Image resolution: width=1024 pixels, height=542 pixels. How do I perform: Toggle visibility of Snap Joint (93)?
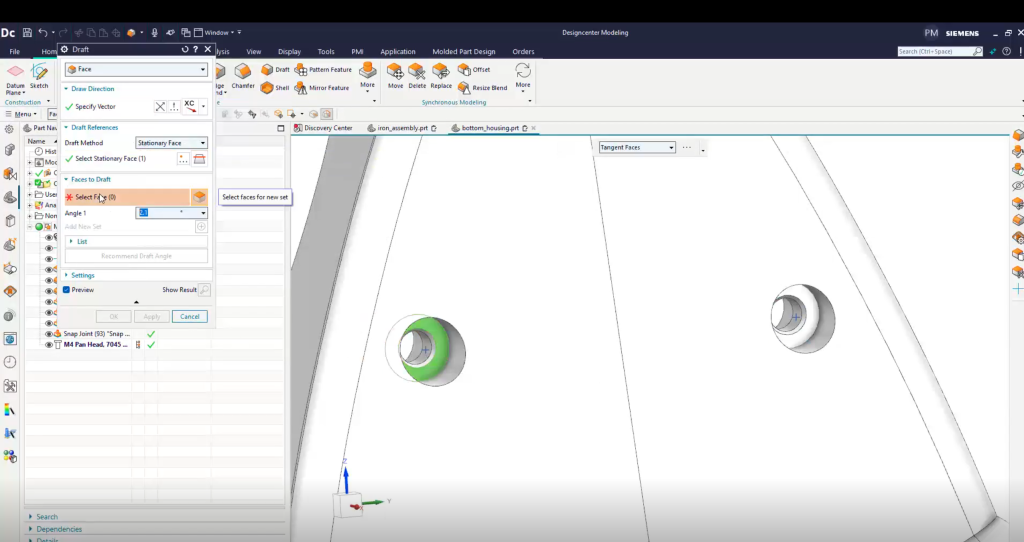48,334
